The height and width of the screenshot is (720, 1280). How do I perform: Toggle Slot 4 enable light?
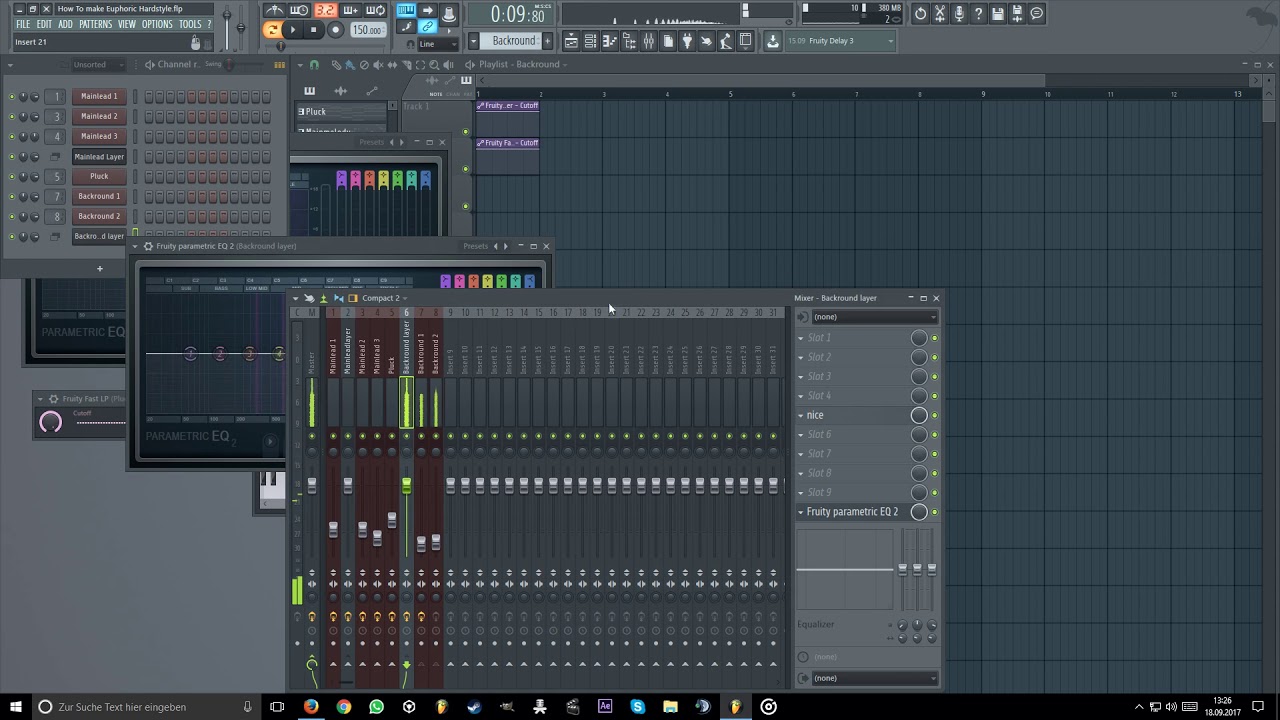pyautogui.click(x=935, y=396)
